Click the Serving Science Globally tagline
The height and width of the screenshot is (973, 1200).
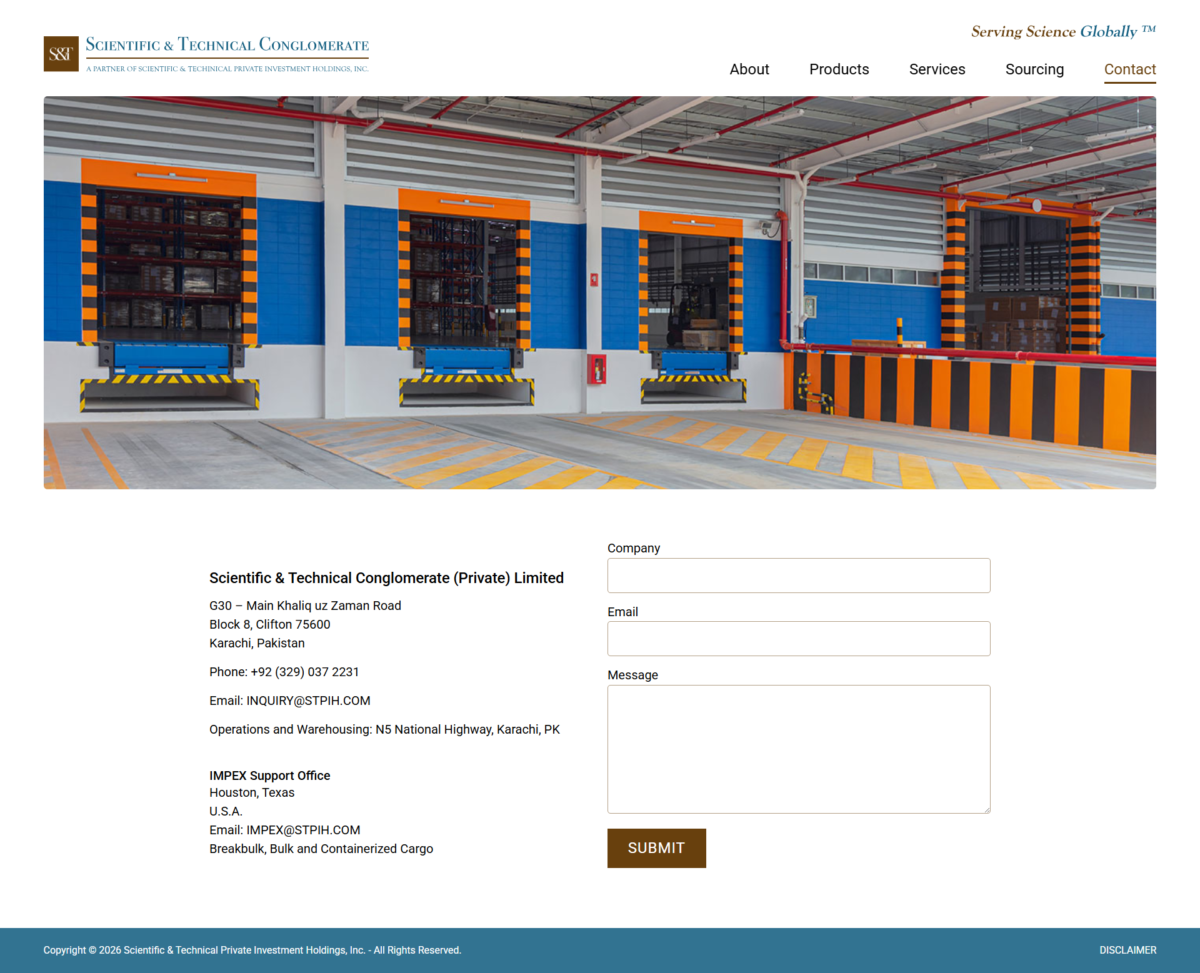click(1062, 31)
